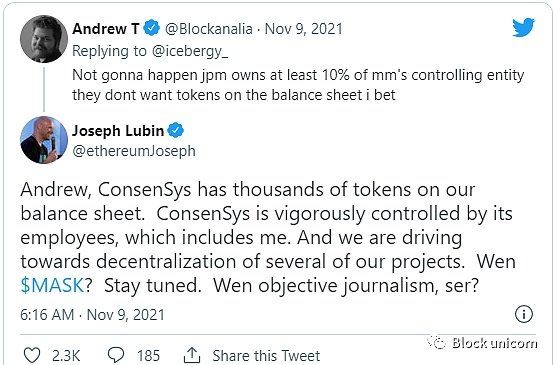Viewport: 555px width, 365px height.
Task: Click Joseph Lubin's verified badge
Action: (x=175, y=131)
